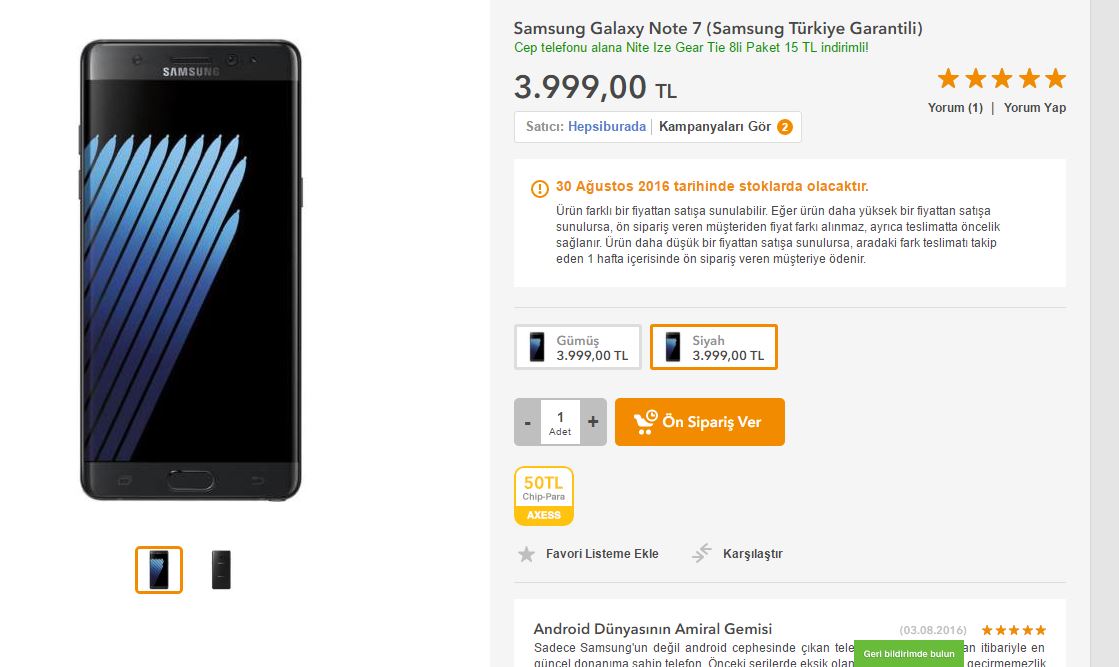Click the compare arrows icon

click(x=702, y=553)
